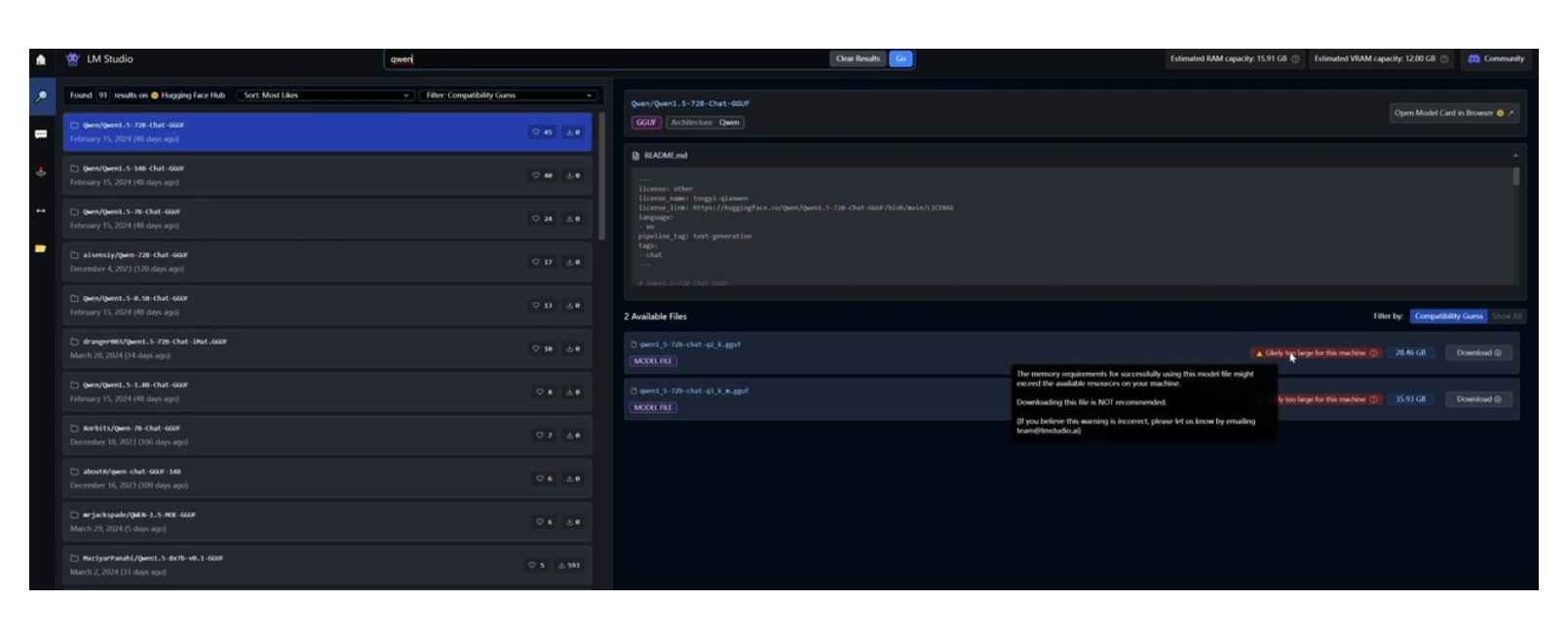Screen dimensions: 1568x639
Task: Select dranger003/Qwen1.5-72B-Chat-iMat.GGUF result
Action: tap(326, 349)
